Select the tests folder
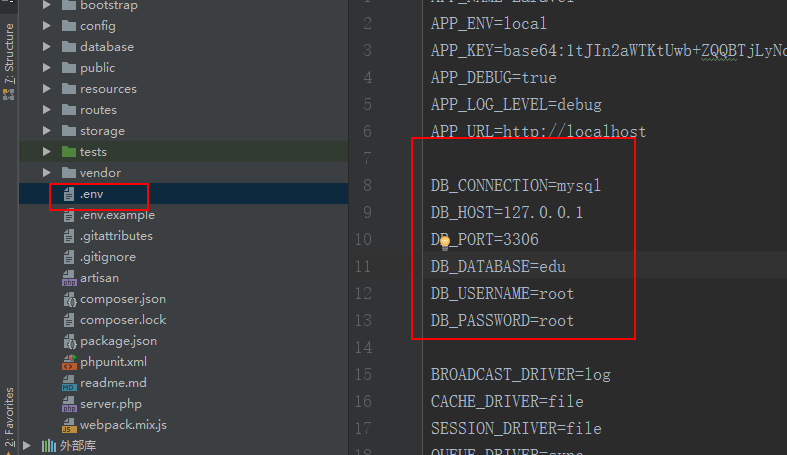The width and height of the screenshot is (787, 455). click(x=93, y=152)
